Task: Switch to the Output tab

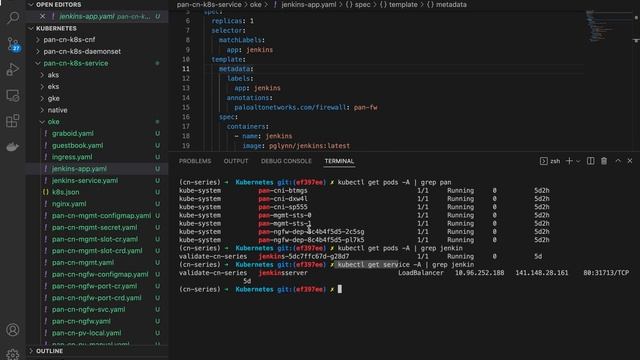Action: (x=236, y=161)
